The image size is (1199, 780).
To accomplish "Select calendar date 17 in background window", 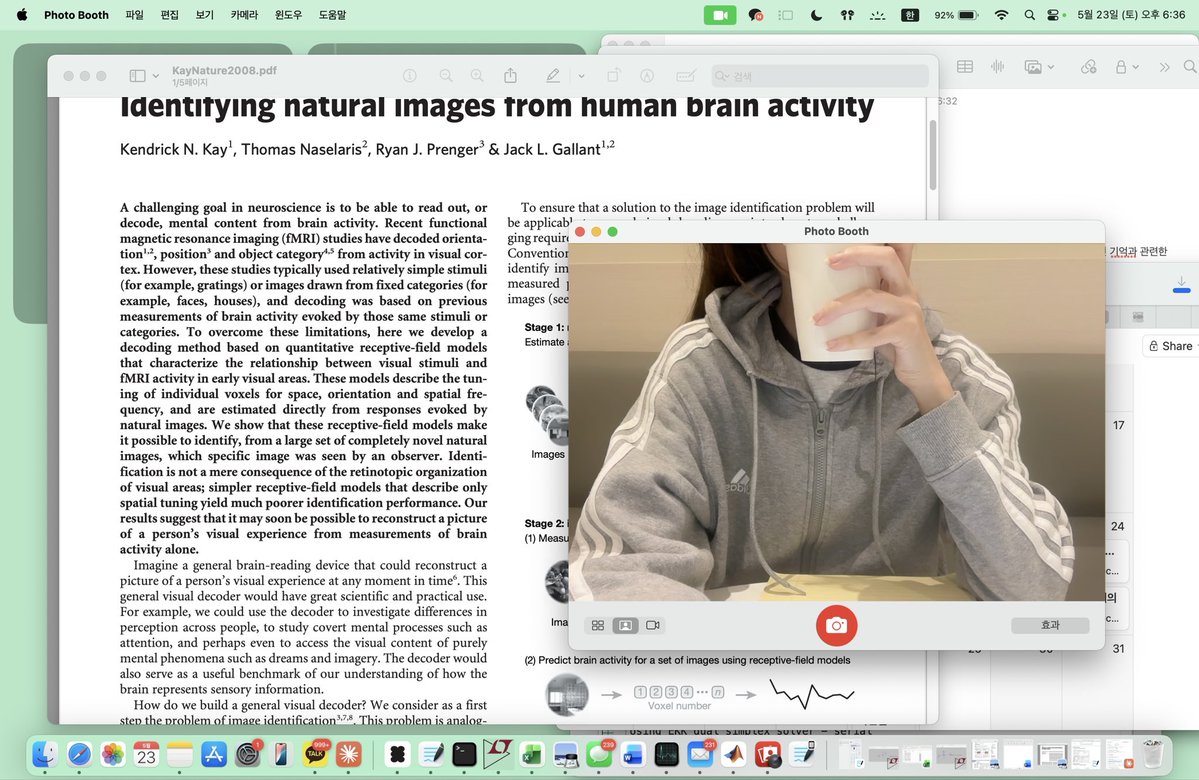I will pos(1119,425).
